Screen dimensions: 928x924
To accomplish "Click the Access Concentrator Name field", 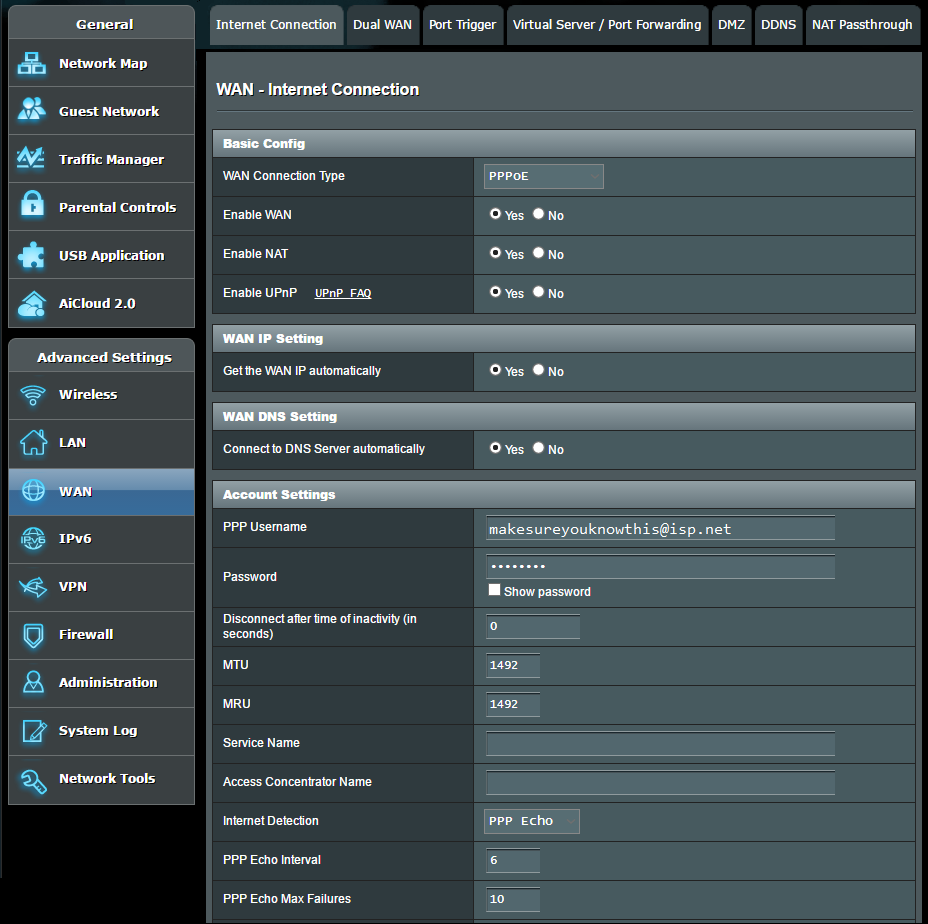I will 660,783.
